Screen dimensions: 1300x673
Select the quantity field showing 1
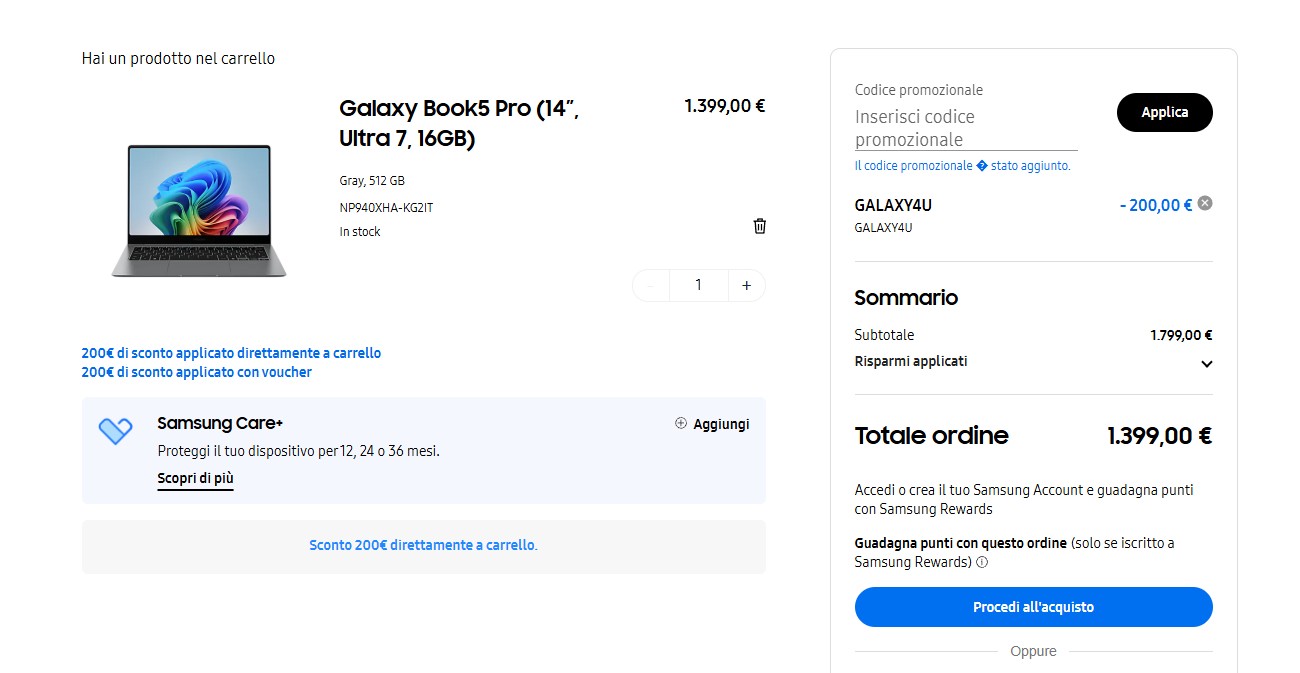698,286
